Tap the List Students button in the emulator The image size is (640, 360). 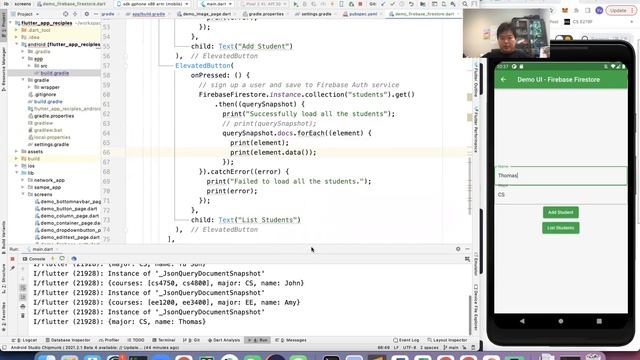click(x=560, y=228)
